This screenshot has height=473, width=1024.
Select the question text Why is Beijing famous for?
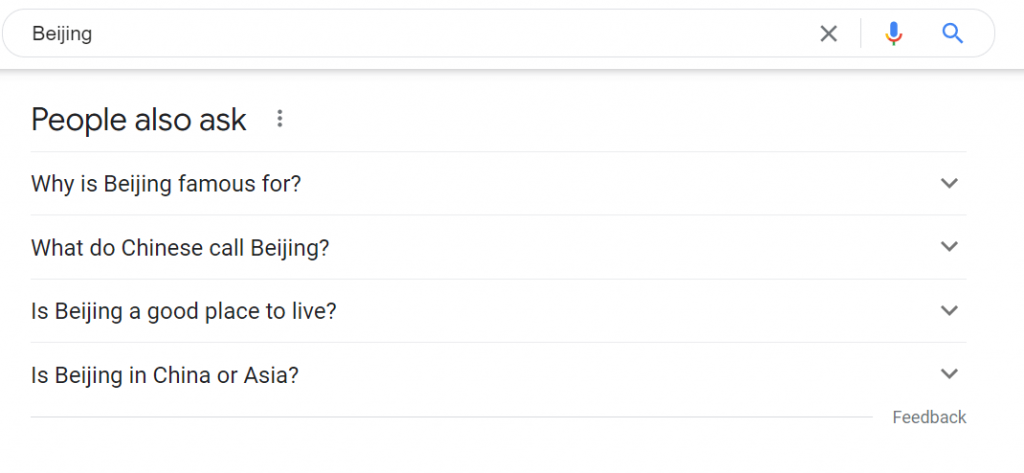(166, 184)
